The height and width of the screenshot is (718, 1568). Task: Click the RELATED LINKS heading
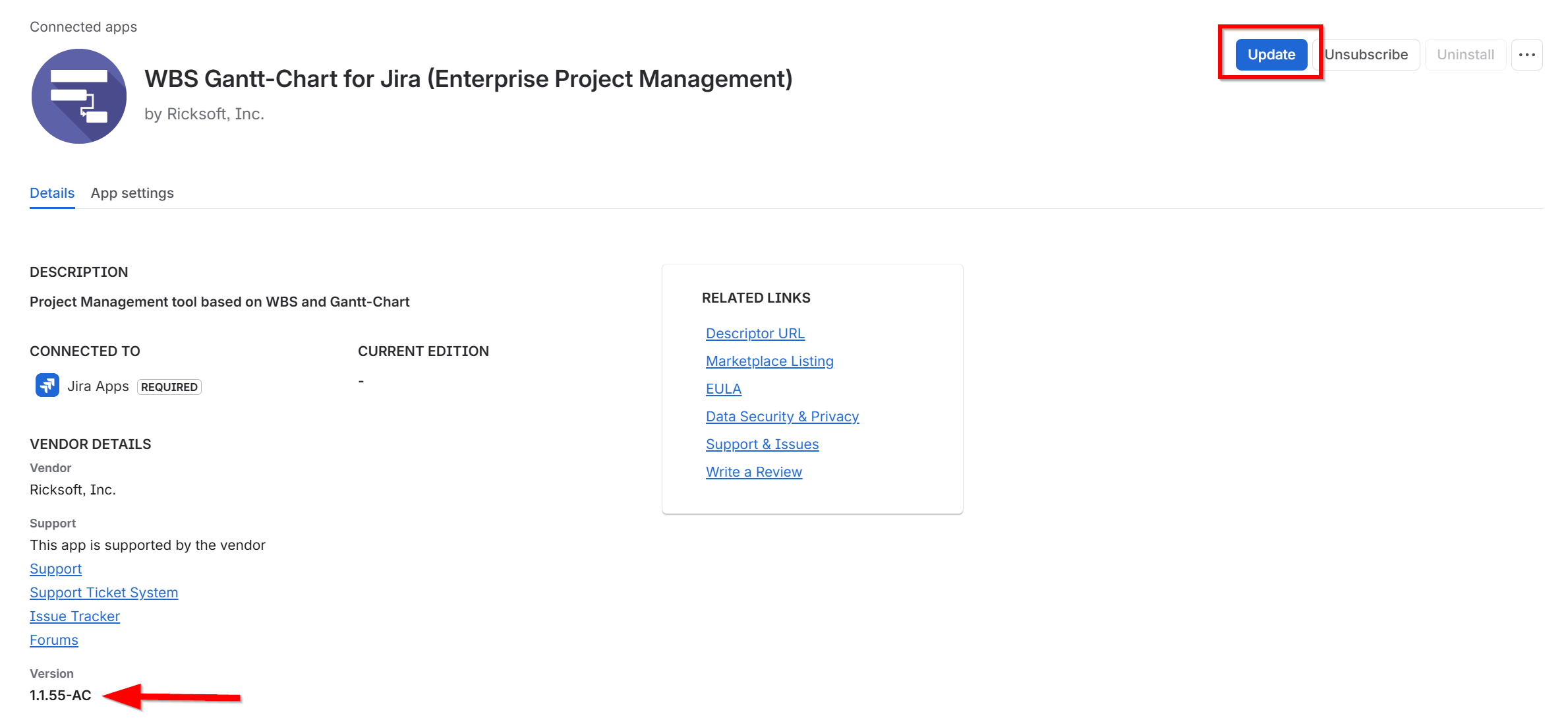tap(756, 298)
